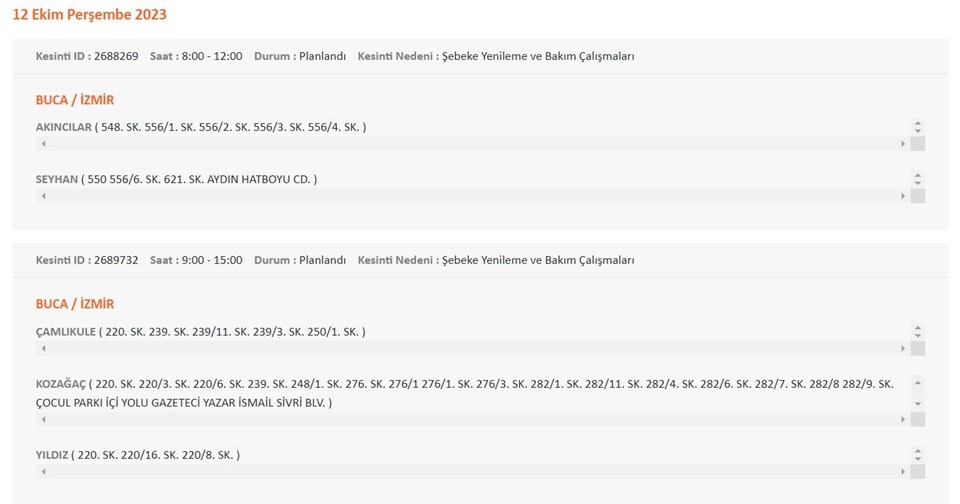Click the 12 Ekim Perşembe 2023 date heading
This screenshot has height=504, width=960.
tap(90, 15)
